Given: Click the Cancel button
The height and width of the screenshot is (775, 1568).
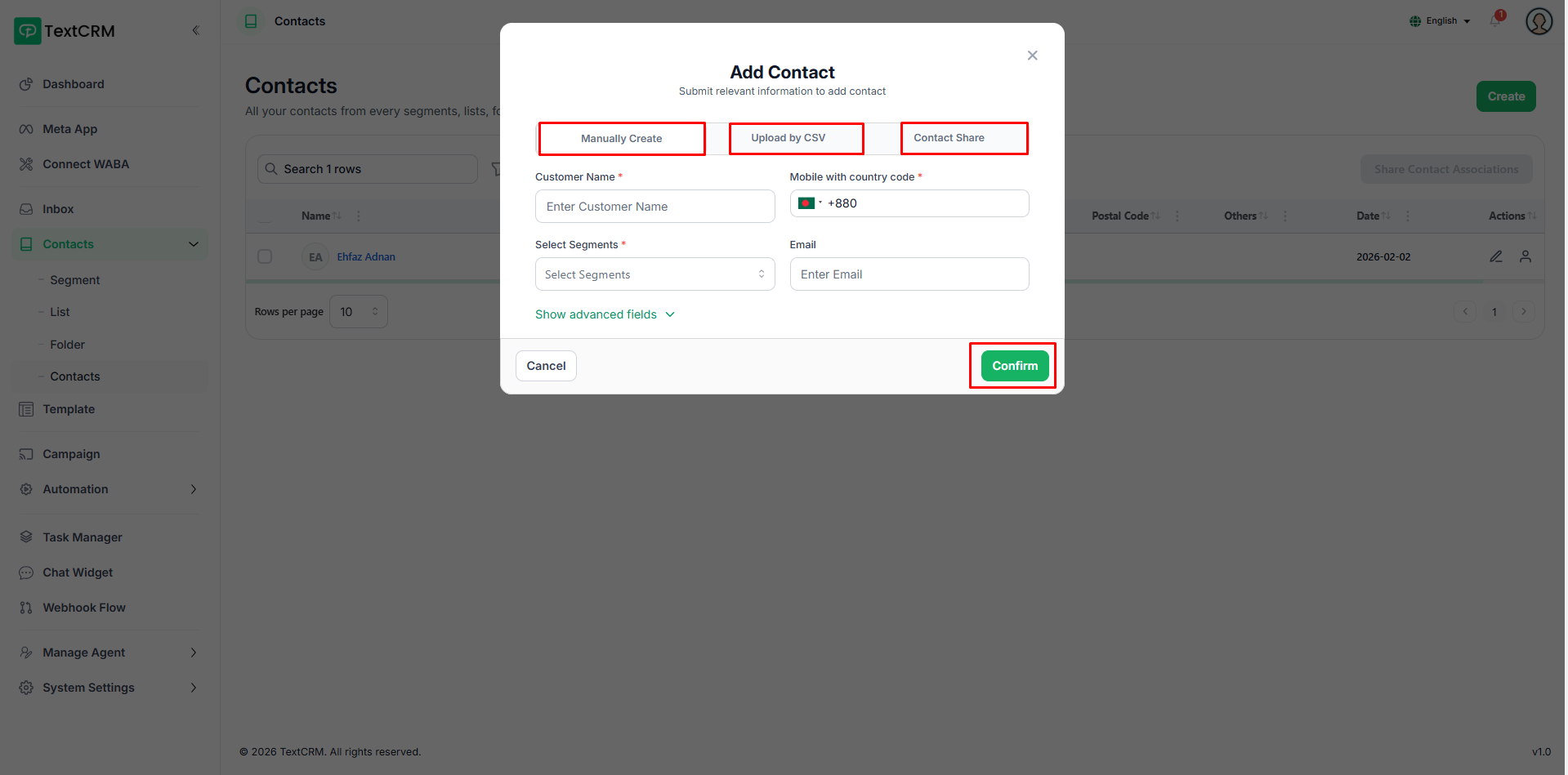Looking at the screenshot, I should click(546, 366).
